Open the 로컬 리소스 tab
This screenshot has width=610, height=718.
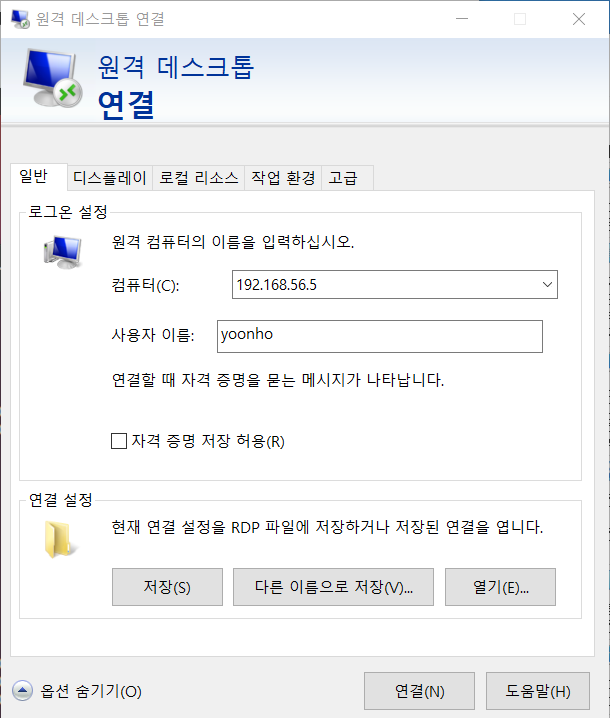(x=199, y=178)
